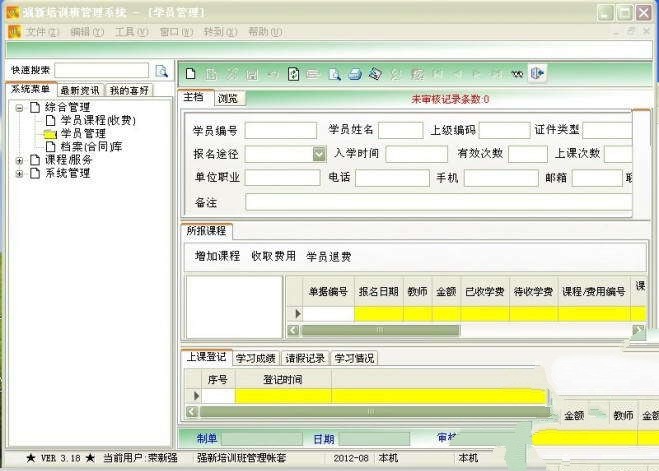
Task: Click the Copy record toolbar icon
Action: point(211,74)
